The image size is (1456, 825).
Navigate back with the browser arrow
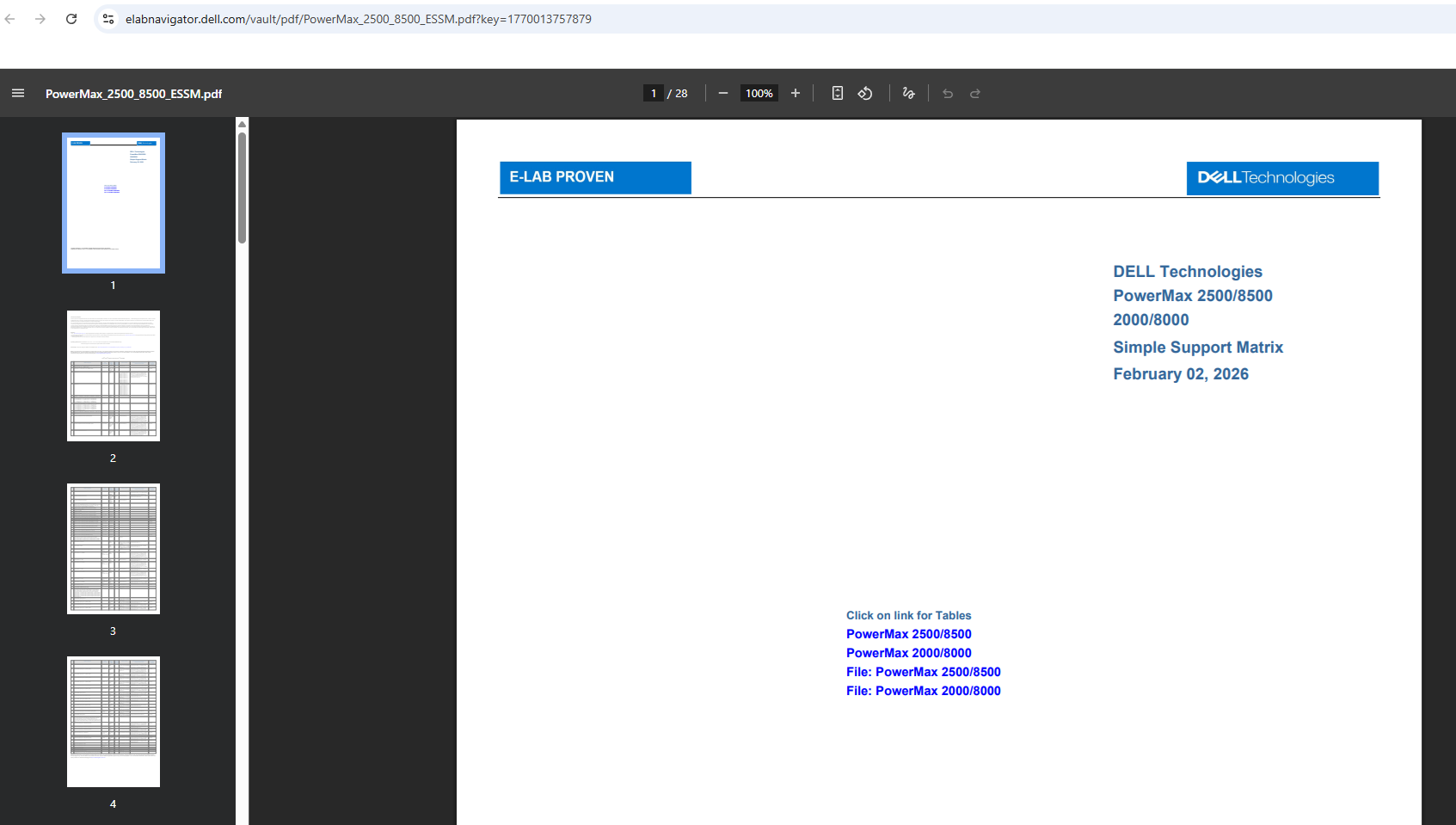click(x=9, y=18)
